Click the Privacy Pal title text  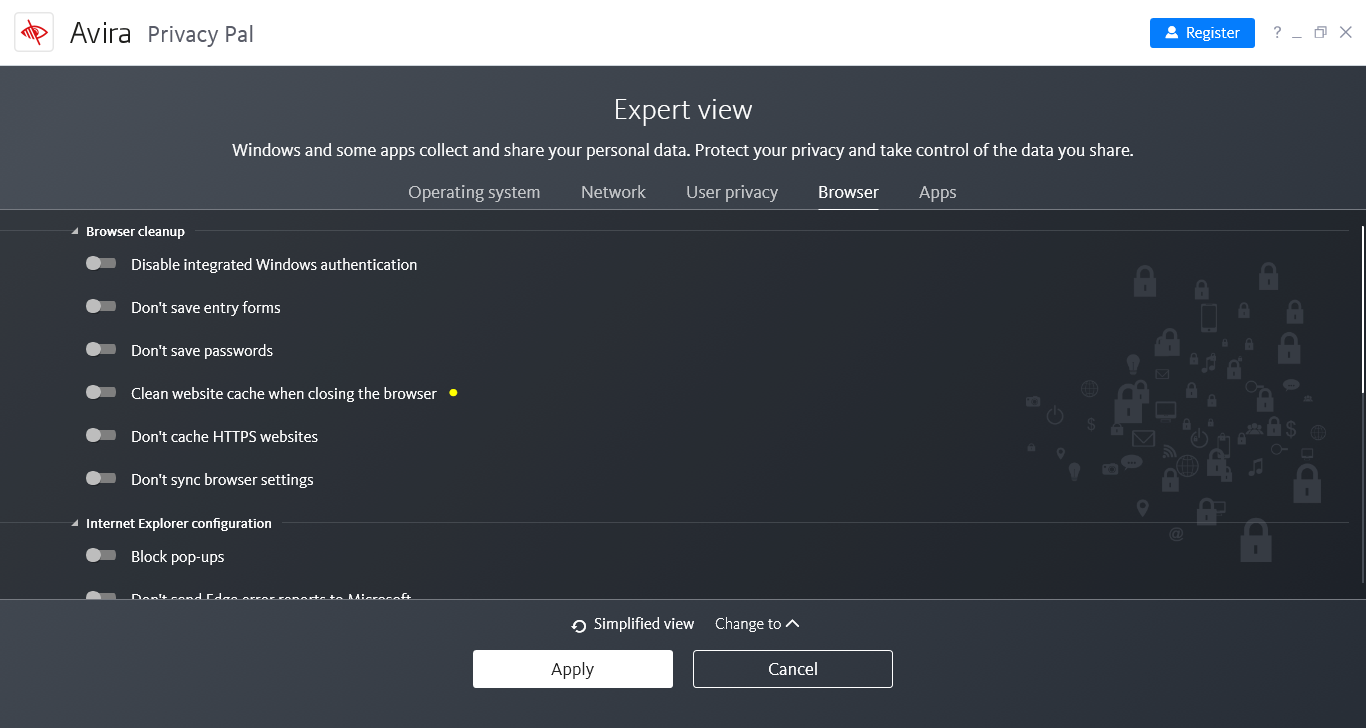tap(201, 34)
